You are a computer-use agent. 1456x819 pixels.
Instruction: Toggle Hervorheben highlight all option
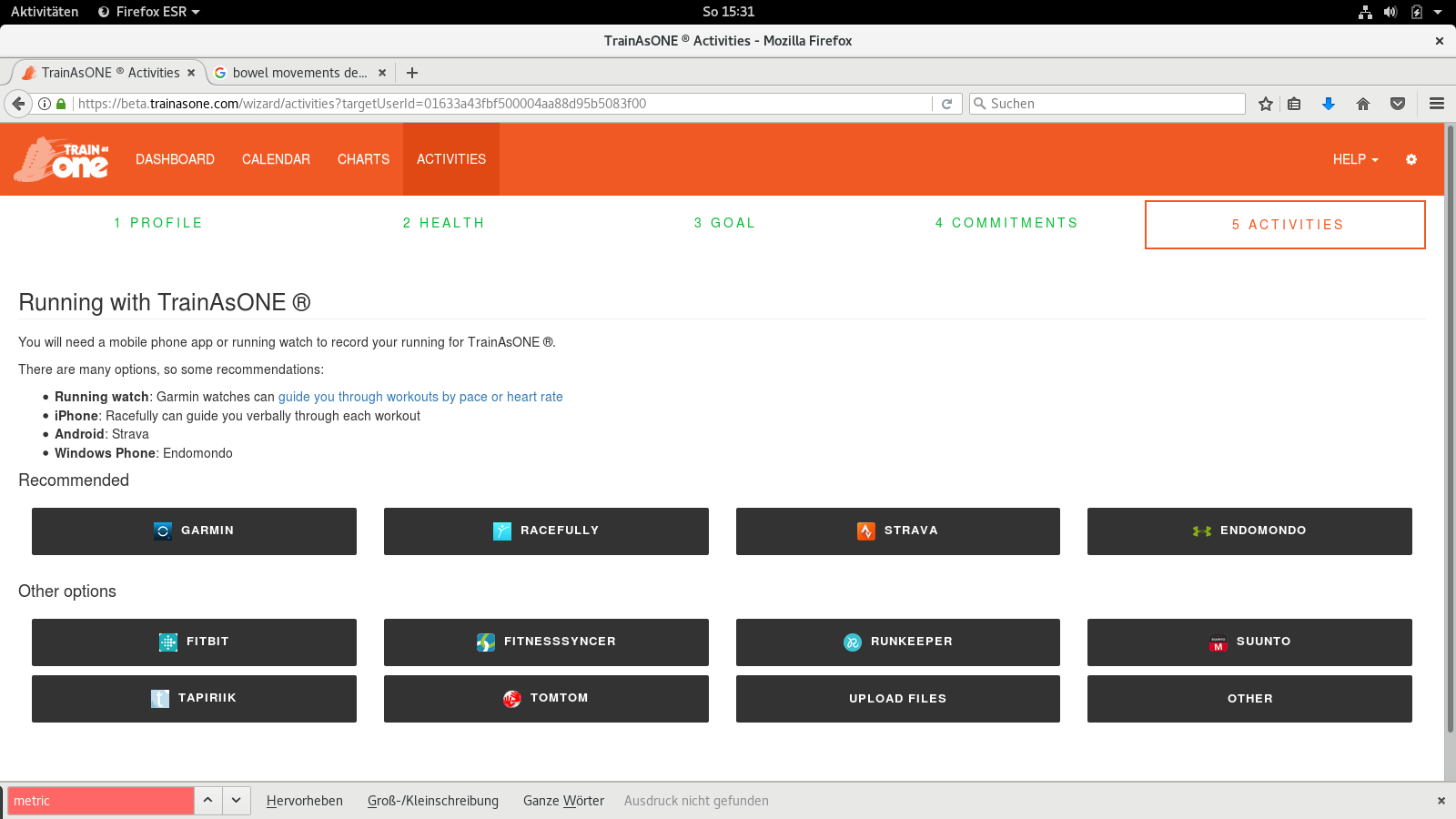305,801
